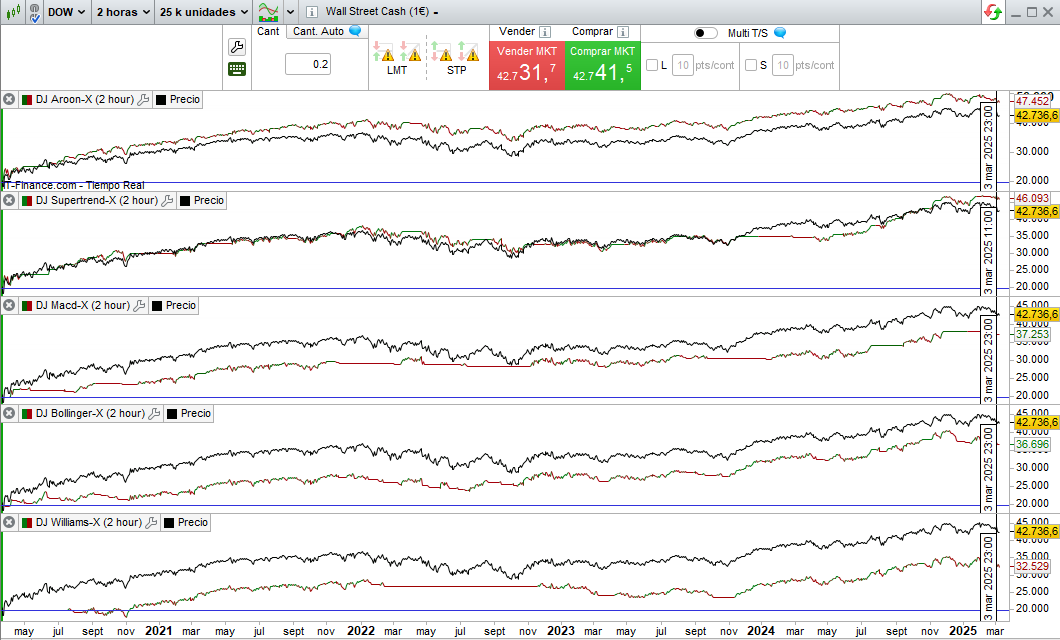Click the black Precio color swatch in Bollinger-X

170,414
